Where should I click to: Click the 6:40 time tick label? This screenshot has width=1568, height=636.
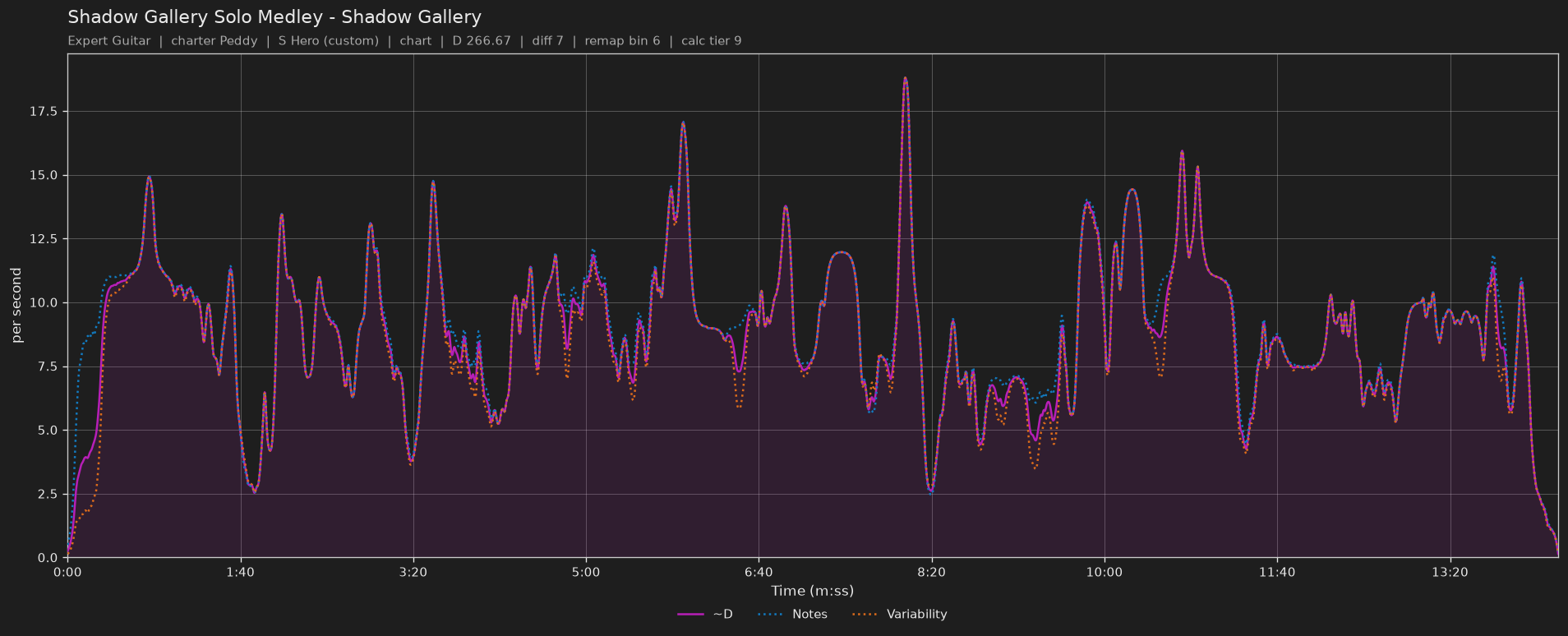coord(759,572)
